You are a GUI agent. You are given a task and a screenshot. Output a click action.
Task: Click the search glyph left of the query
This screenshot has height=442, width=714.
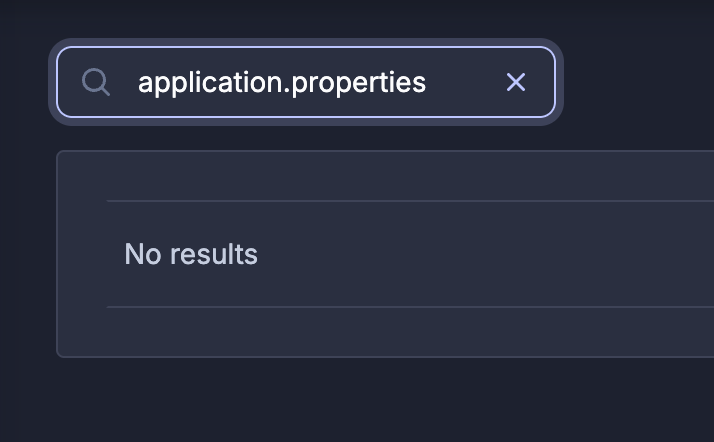[x=96, y=82]
